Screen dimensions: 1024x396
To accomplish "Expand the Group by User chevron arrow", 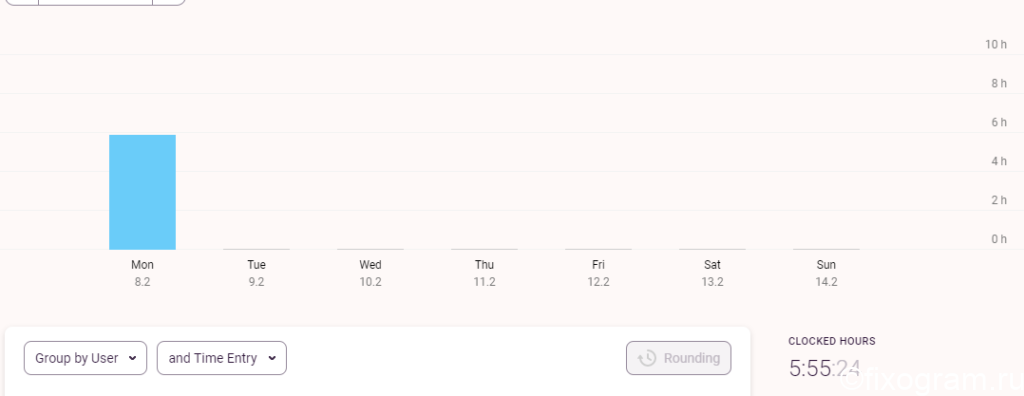I will point(133,358).
